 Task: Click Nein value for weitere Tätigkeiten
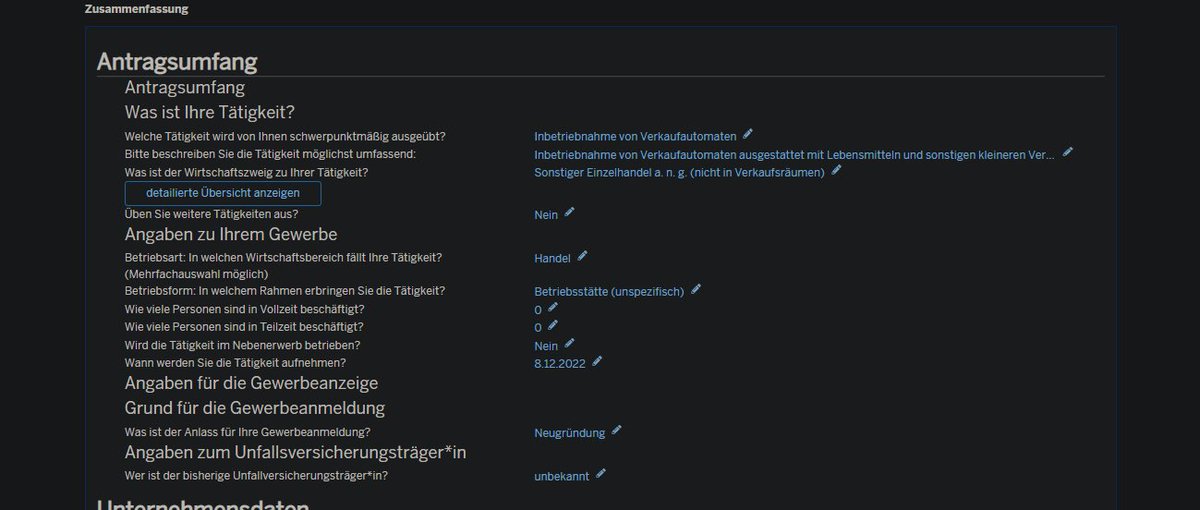546,214
